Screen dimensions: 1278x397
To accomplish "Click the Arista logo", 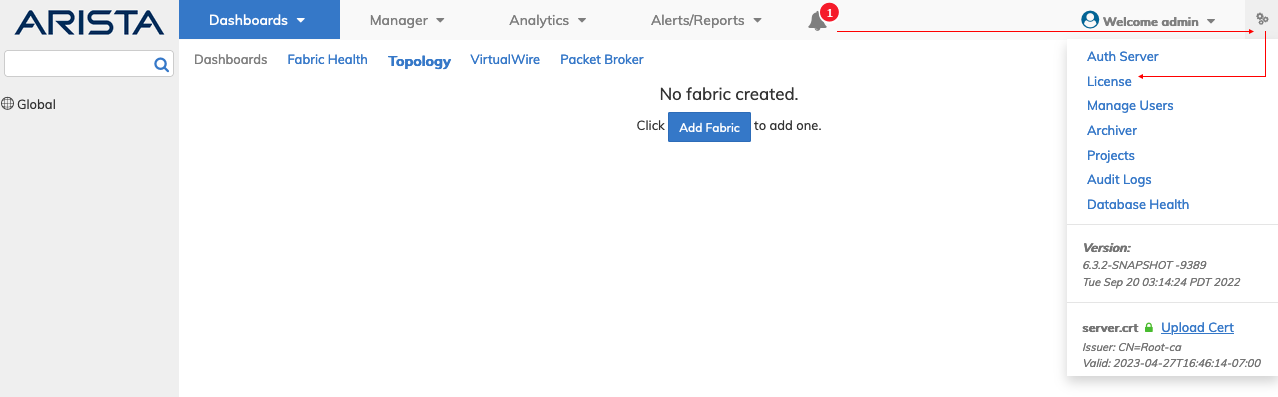I will pos(89,22).
